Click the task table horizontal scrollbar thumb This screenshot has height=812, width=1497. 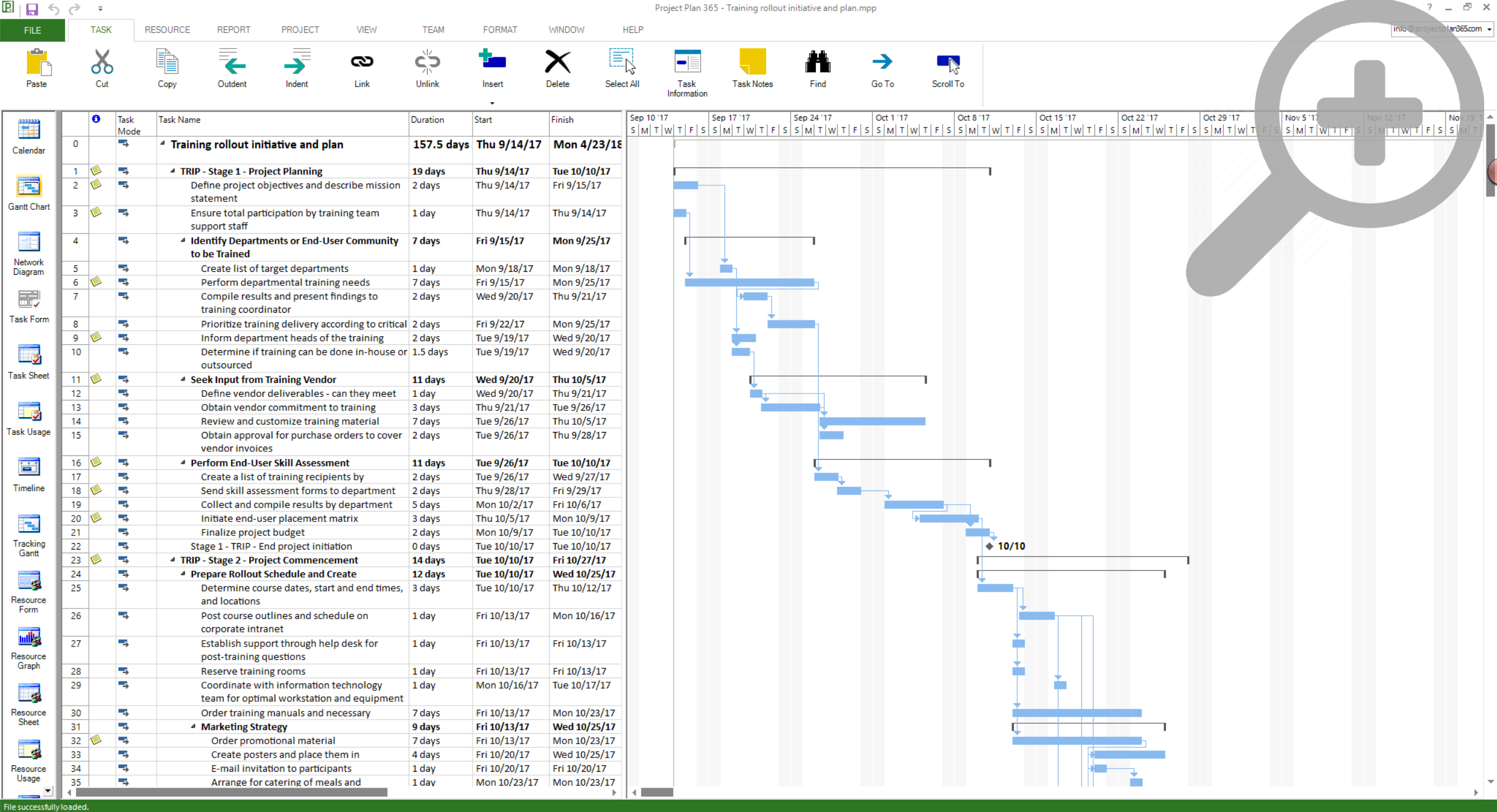tap(231, 793)
